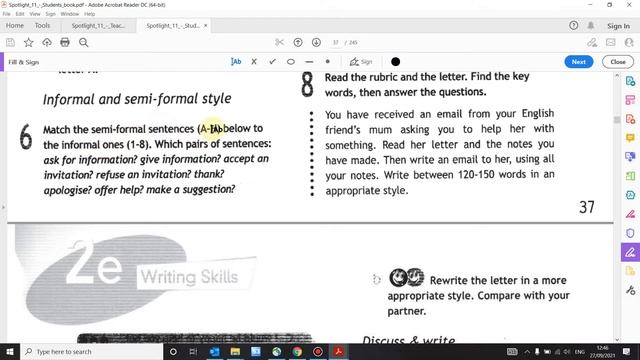Go to previous page arrow

pos(298,42)
